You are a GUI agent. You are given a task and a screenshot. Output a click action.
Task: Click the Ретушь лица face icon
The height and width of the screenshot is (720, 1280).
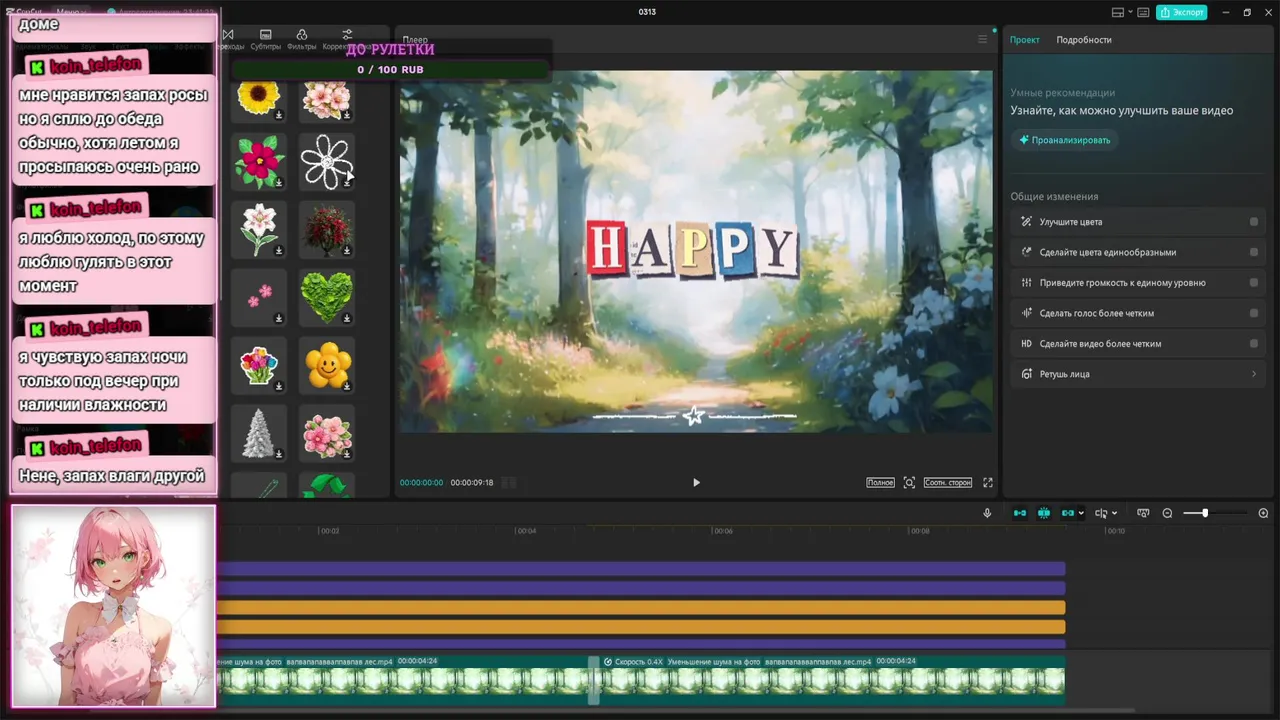1026,374
